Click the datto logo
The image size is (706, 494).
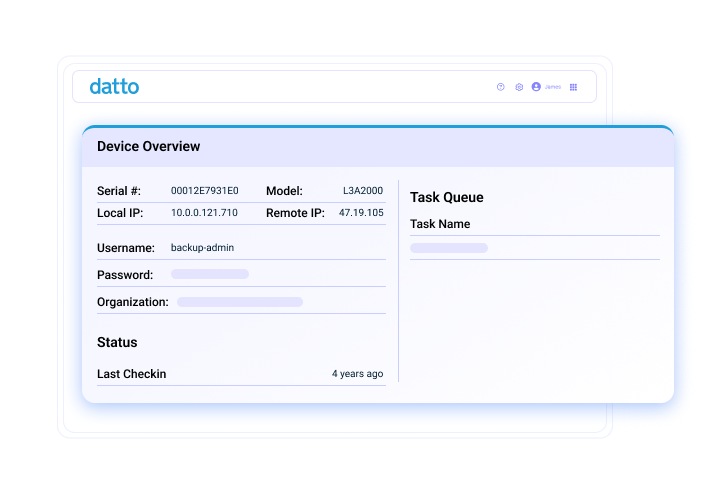114,86
